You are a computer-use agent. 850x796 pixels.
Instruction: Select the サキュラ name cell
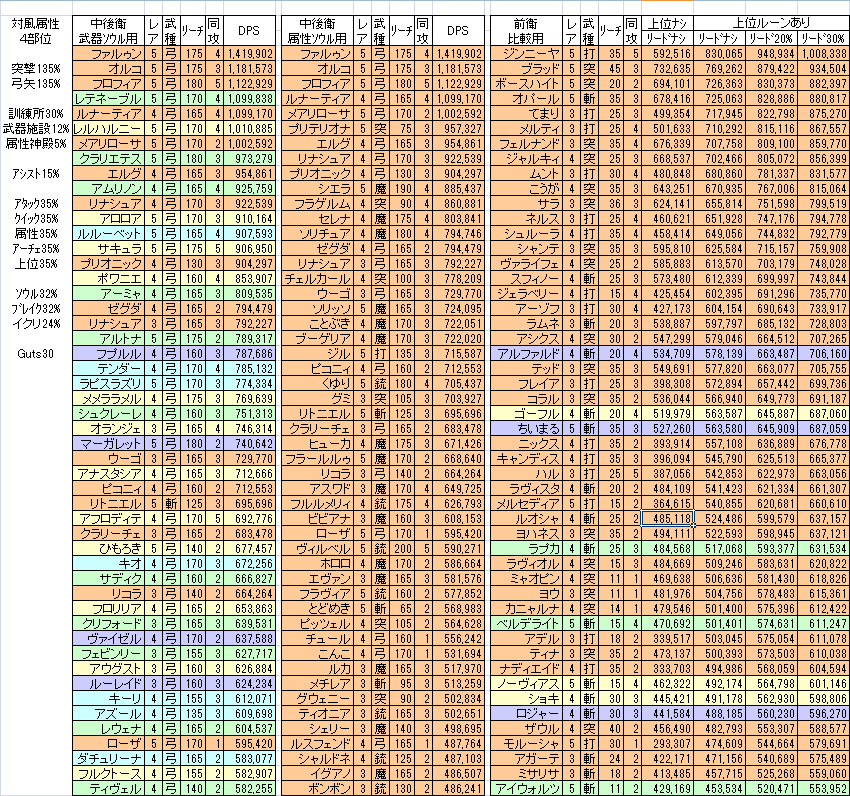click(108, 249)
